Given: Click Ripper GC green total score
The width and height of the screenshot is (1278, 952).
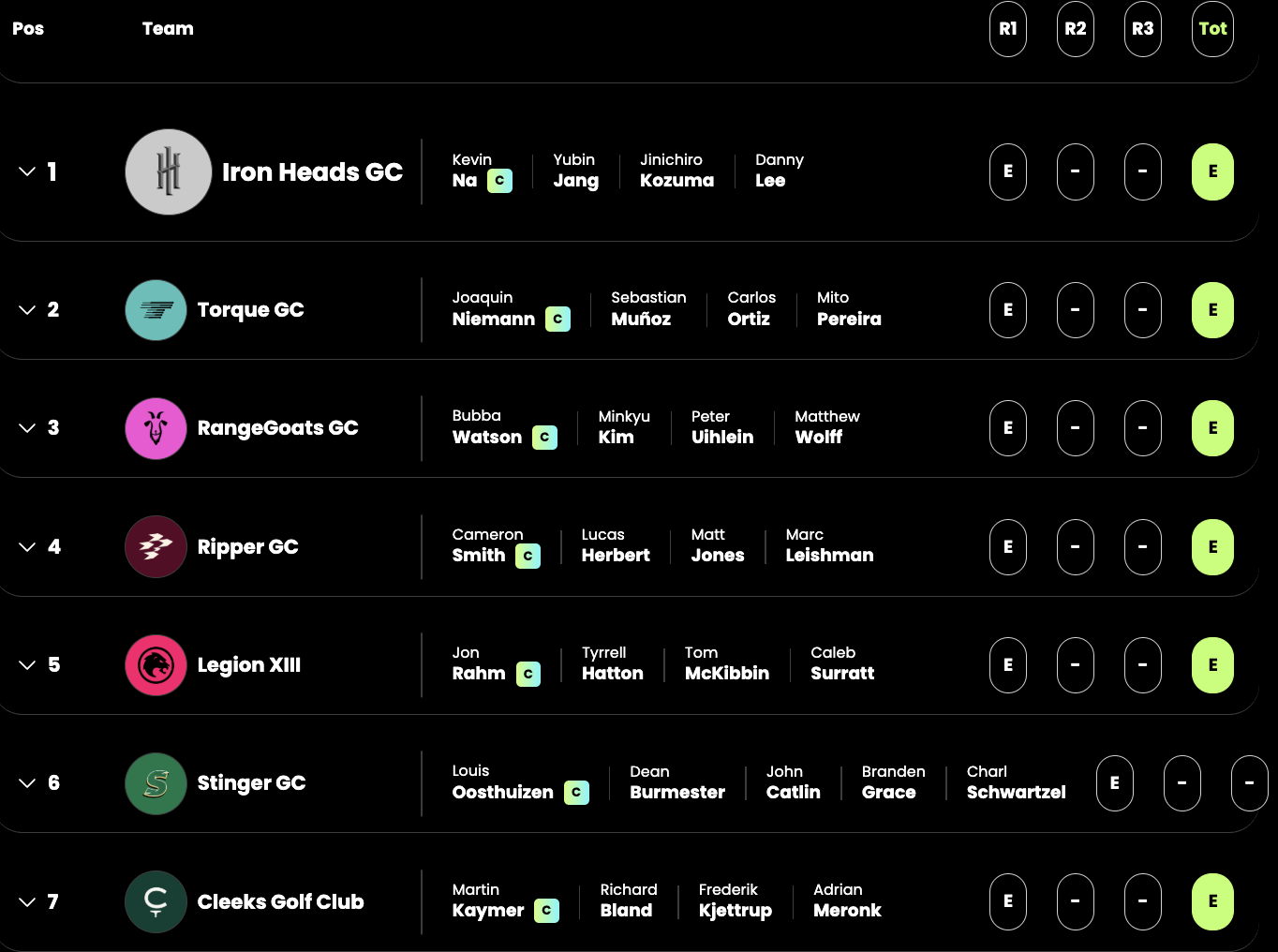Looking at the screenshot, I should click(1212, 547).
